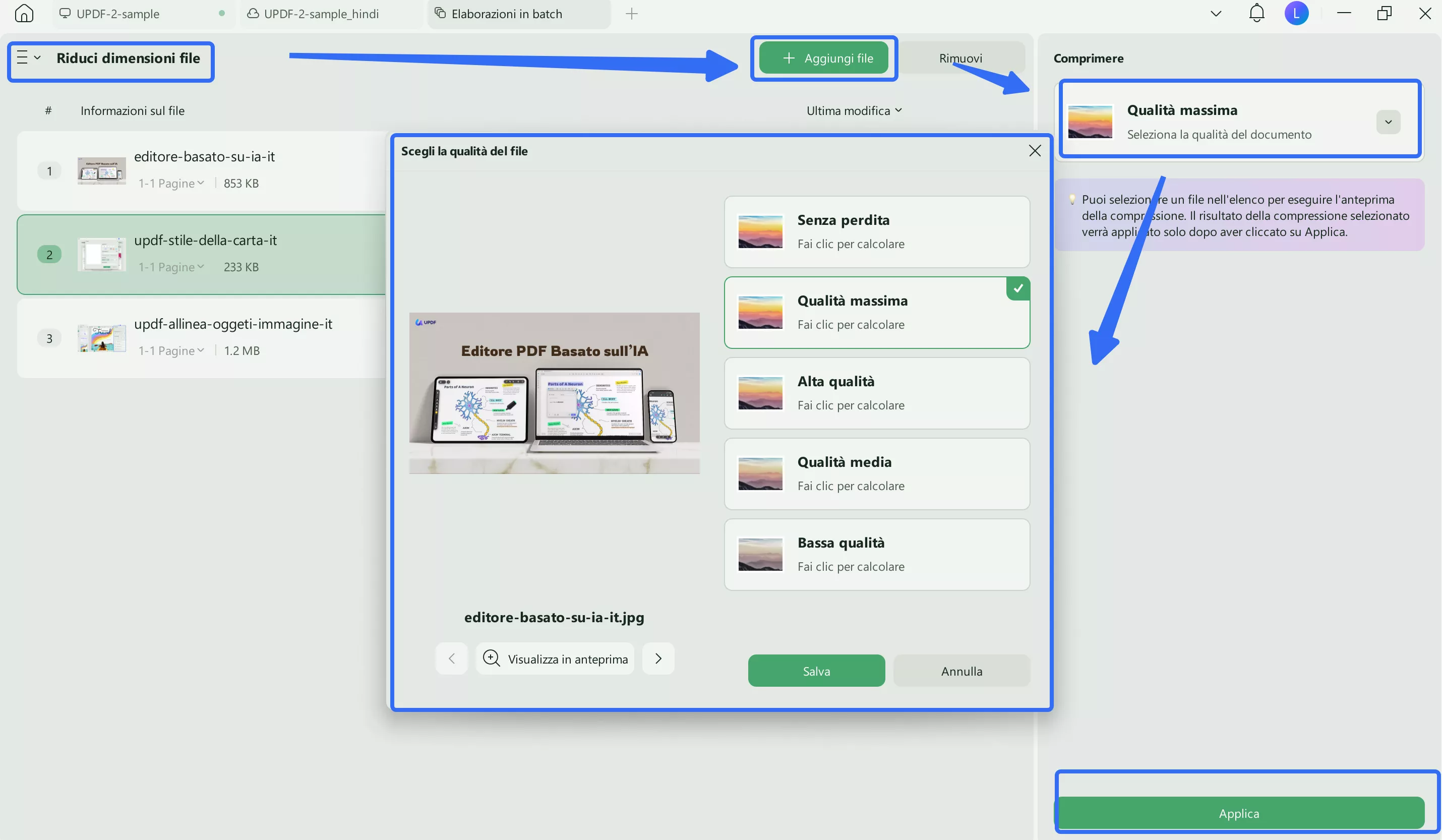Screen dimensions: 1442x840
Task: Show previous file preview arrow
Action: [x=451, y=658]
